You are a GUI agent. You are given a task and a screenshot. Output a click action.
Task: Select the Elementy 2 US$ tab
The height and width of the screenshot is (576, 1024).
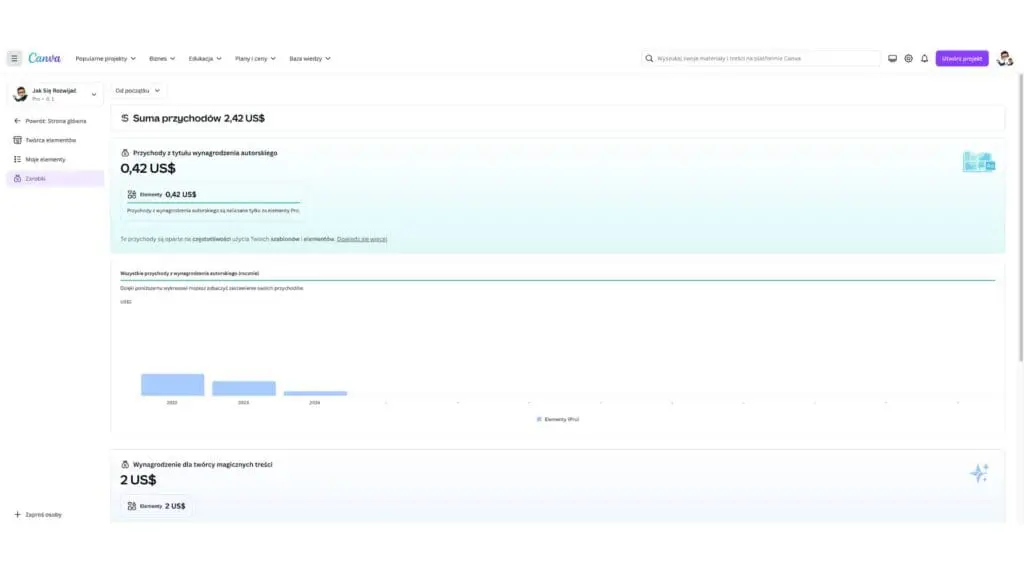(157, 506)
